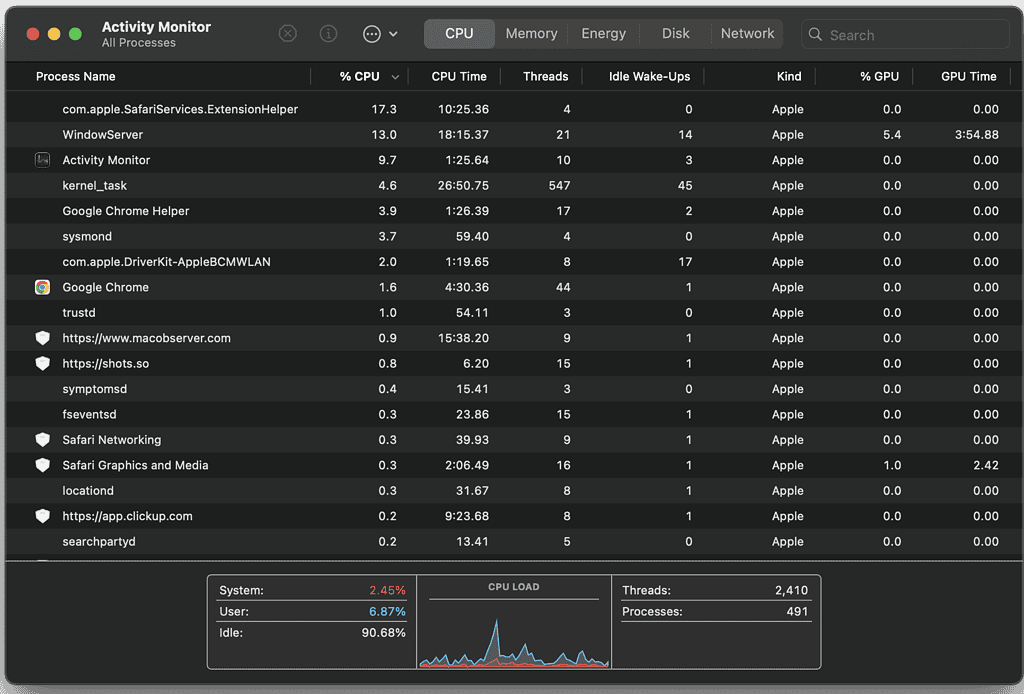Select the sysmond process row
Viewport: 1024px width, 694px height.
point(514,236)
